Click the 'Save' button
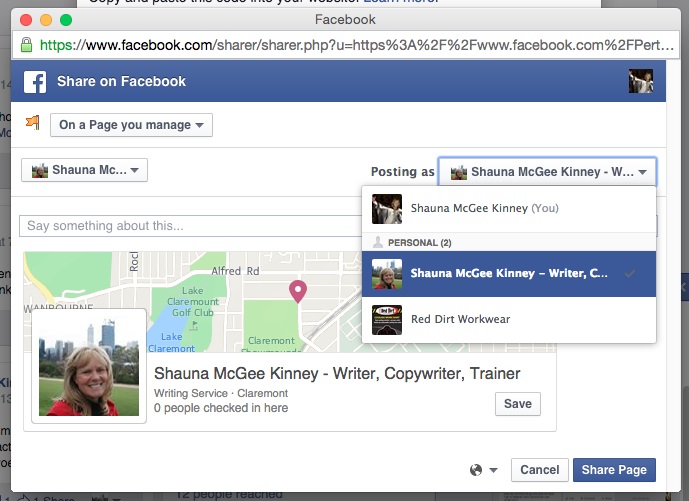Image resolution: width=689 pixels, height=501 pixels. (x=518, y=404)
